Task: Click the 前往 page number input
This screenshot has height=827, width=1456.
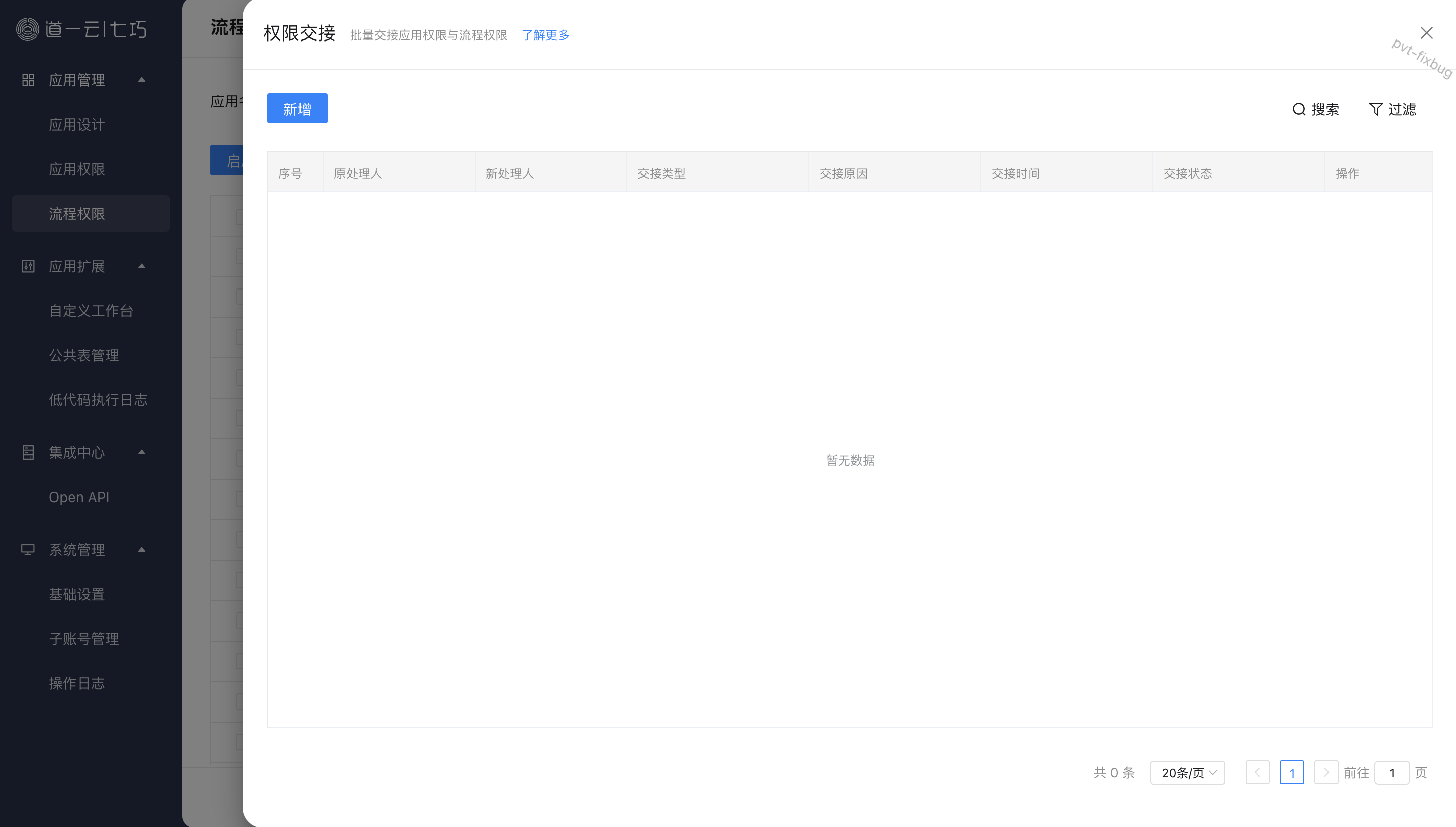Action: (x=1392, y=772)
